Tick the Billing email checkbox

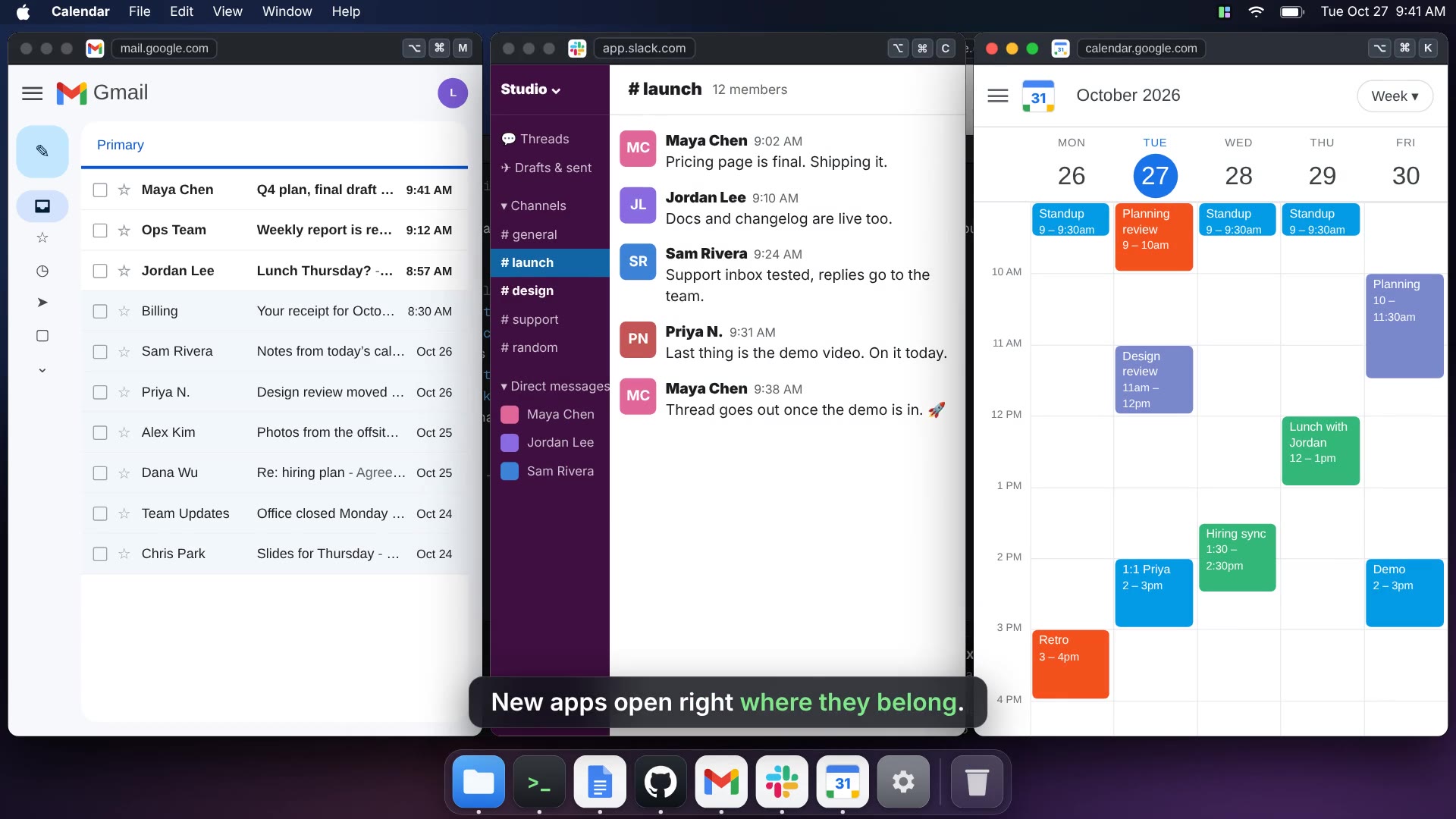click(100, 311)
